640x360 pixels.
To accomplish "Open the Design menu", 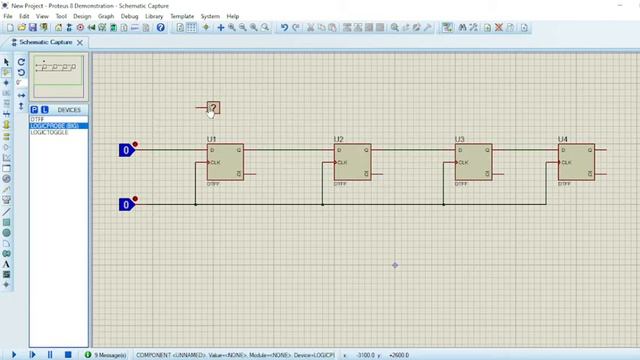I will pyautogui.click(x=82, y=16).
